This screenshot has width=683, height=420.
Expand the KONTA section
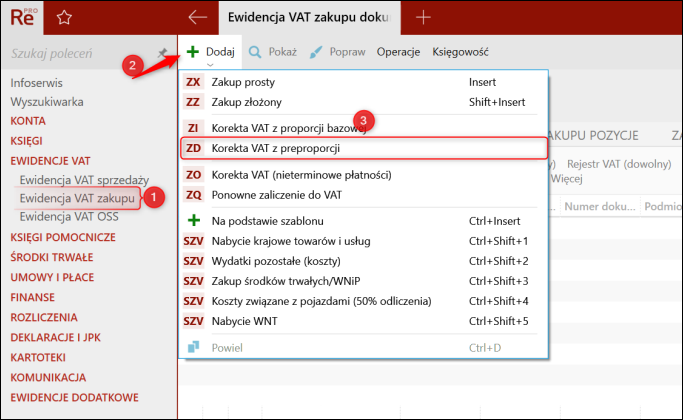pos(28,121)
